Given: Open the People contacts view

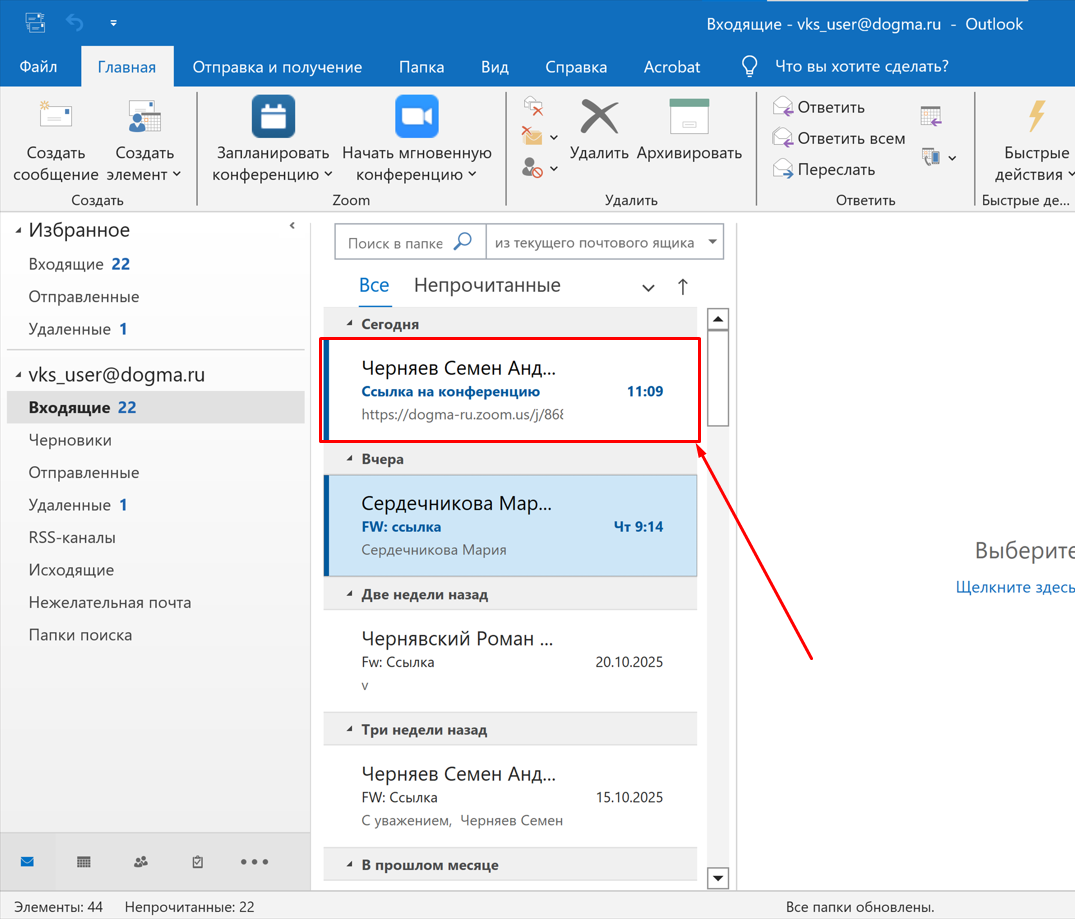Looking at the screenshot, I should pos(141,862).
